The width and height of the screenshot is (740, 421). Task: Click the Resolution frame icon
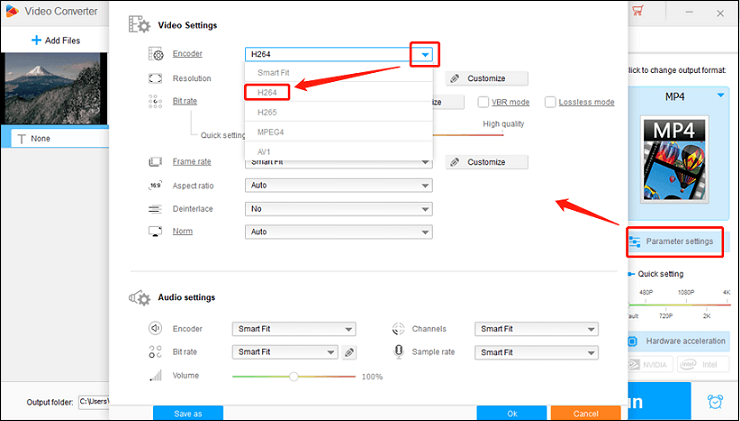click(155, 78)
